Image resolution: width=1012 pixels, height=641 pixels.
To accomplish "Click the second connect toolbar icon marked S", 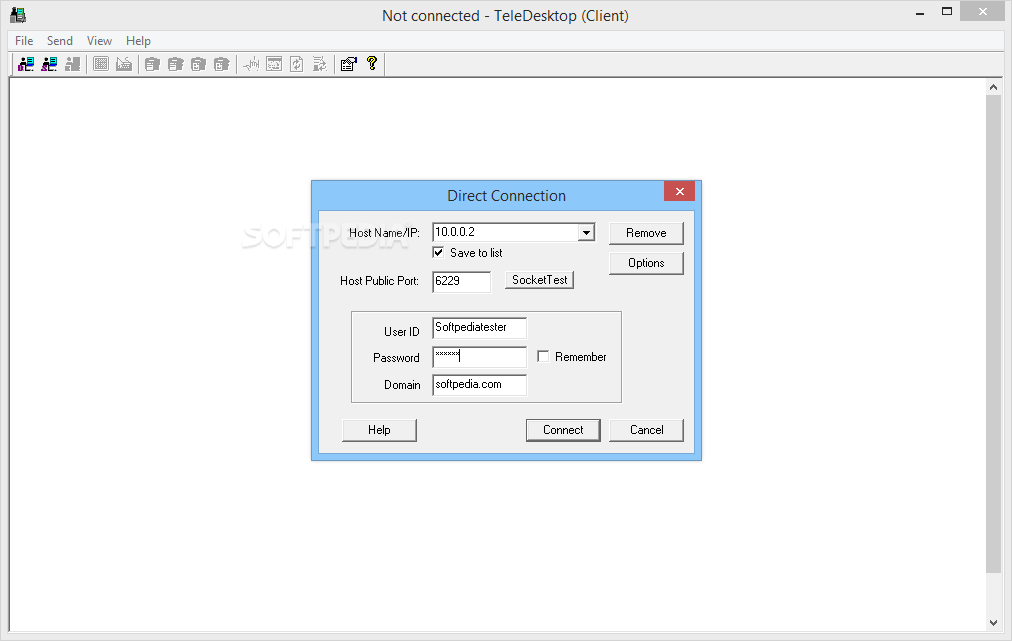I will tap(49, 64).
